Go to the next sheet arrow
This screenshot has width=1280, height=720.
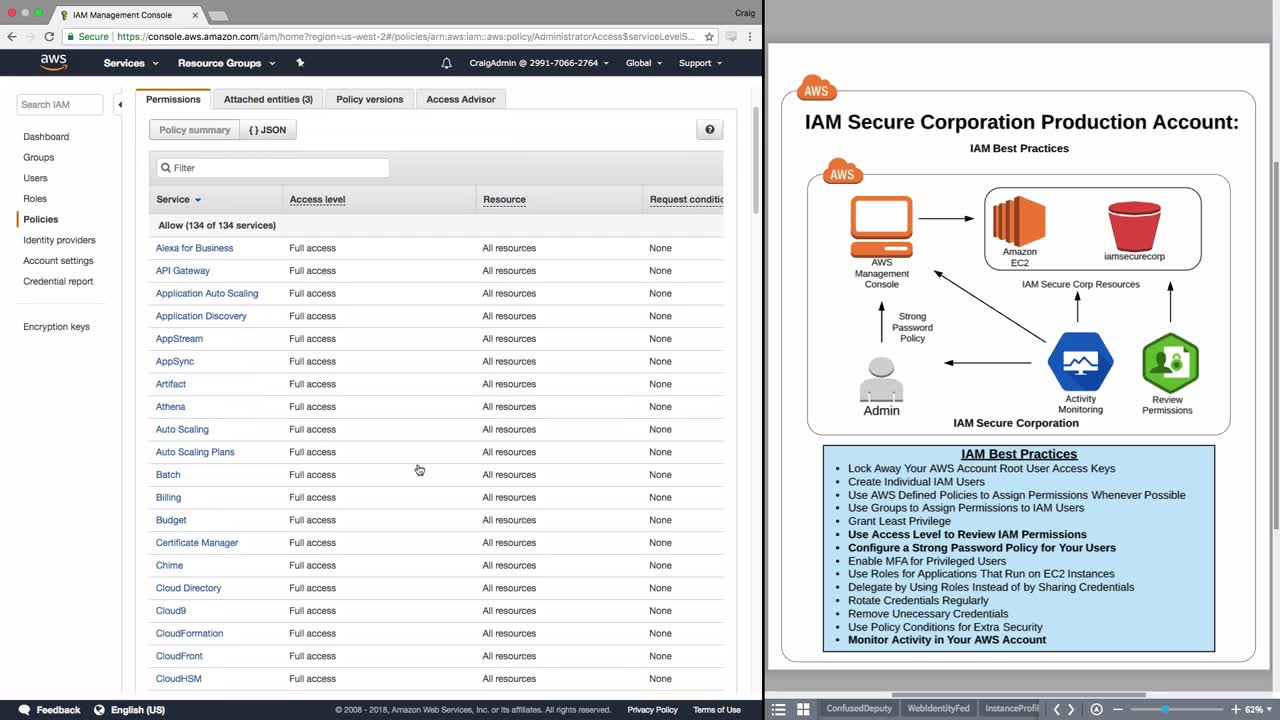(1071, 709)
